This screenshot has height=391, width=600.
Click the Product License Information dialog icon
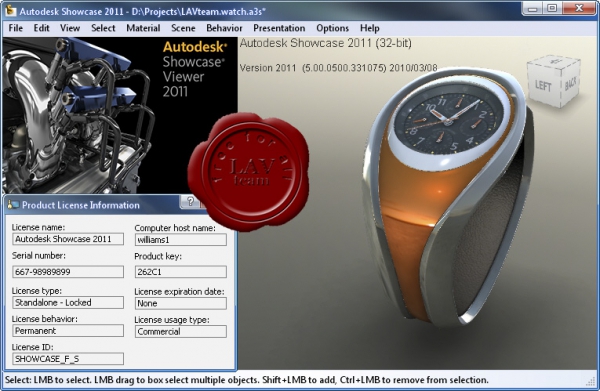[x=13, y=205]
